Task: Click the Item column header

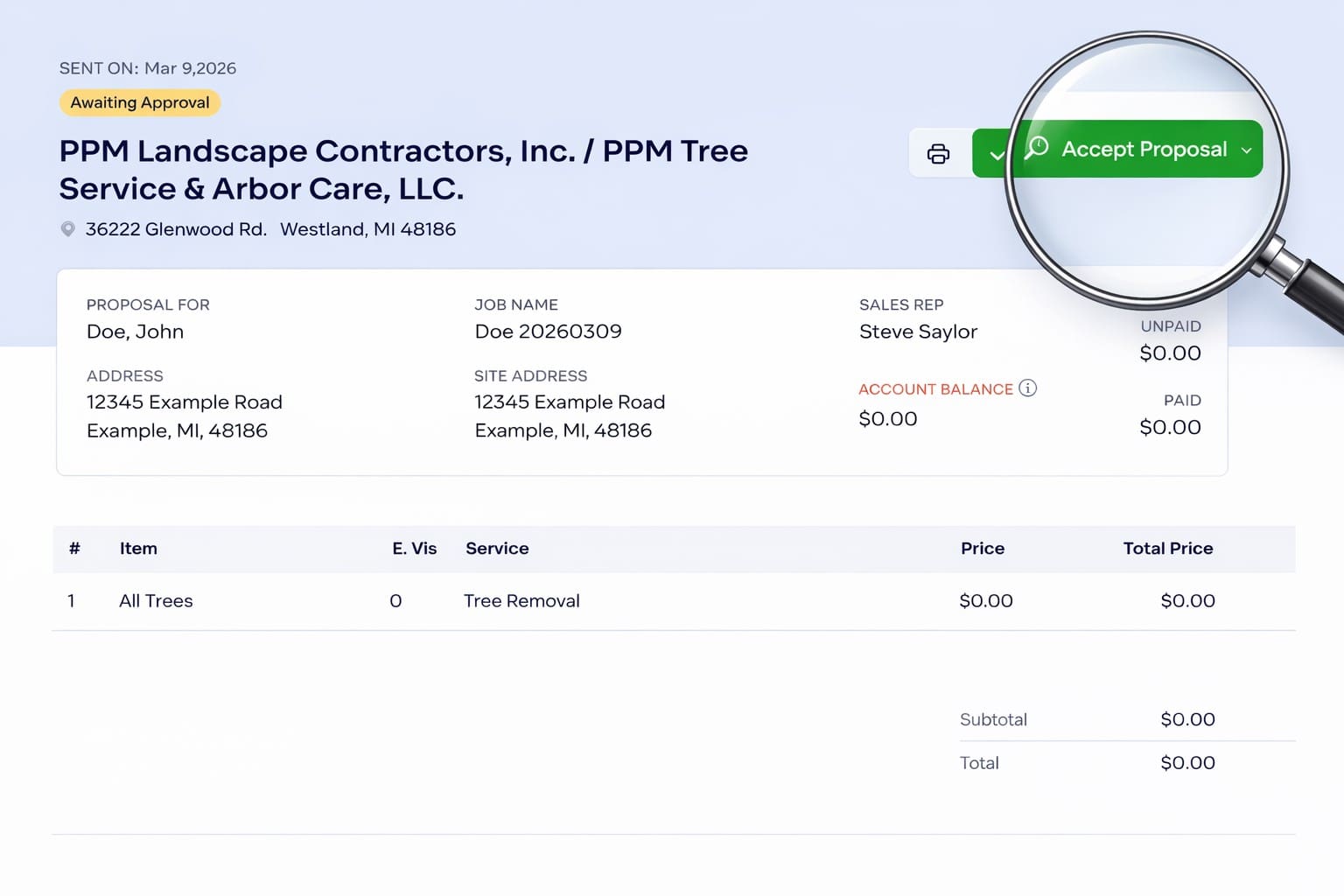Action: click(x=138, y=549)
